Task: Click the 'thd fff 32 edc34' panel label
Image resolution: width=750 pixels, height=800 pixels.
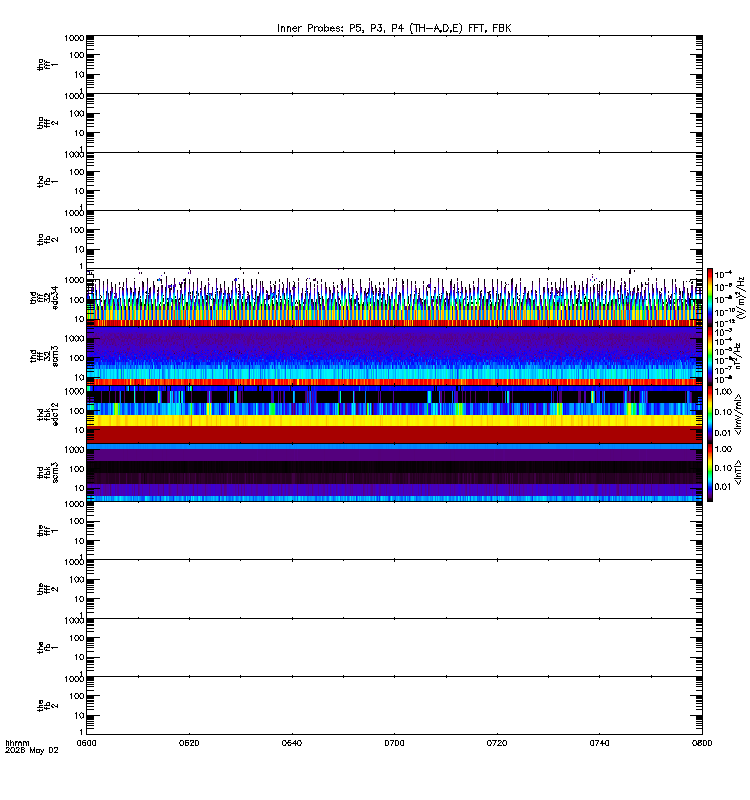Action: coord(44,297)
